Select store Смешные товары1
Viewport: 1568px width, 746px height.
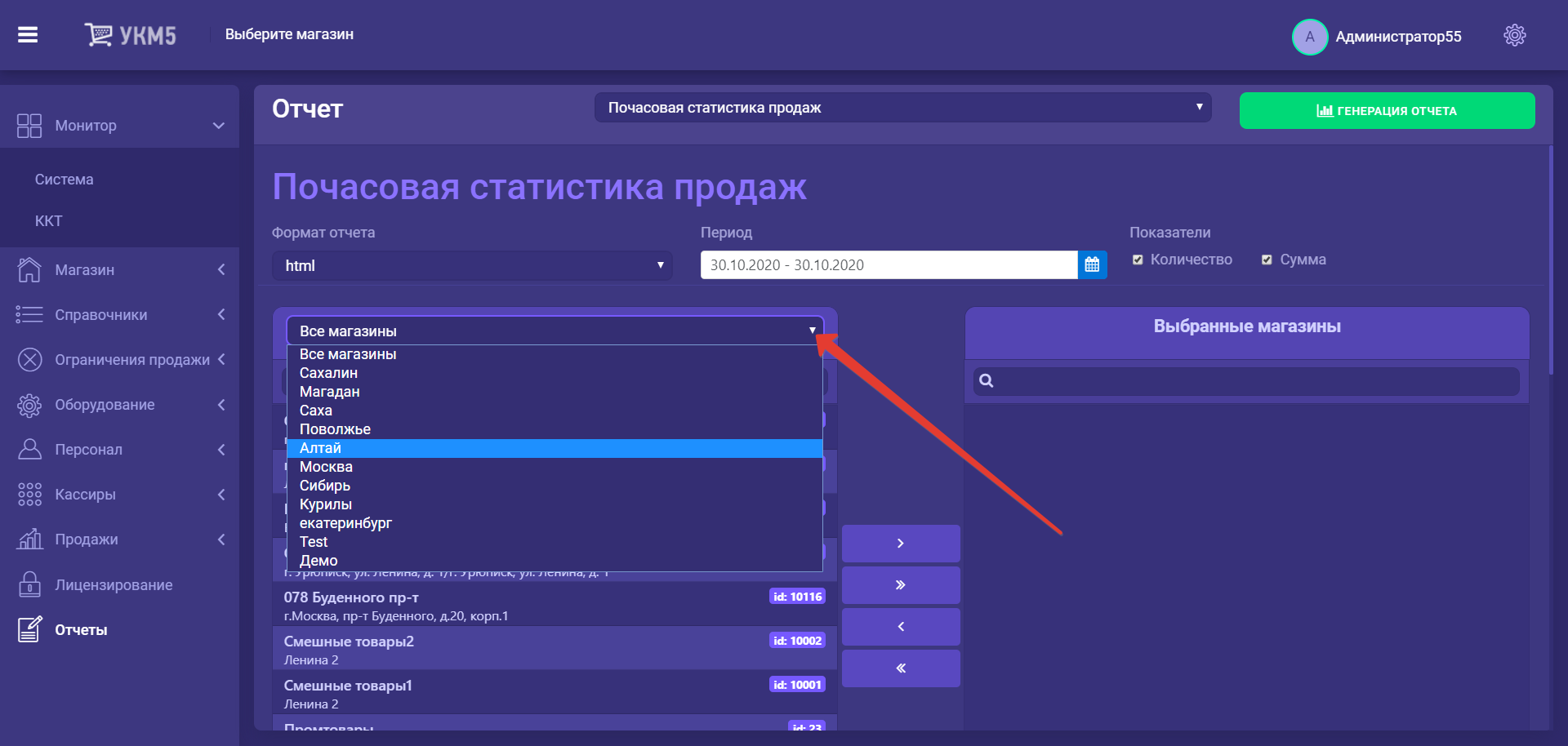(x=555, y=693)
